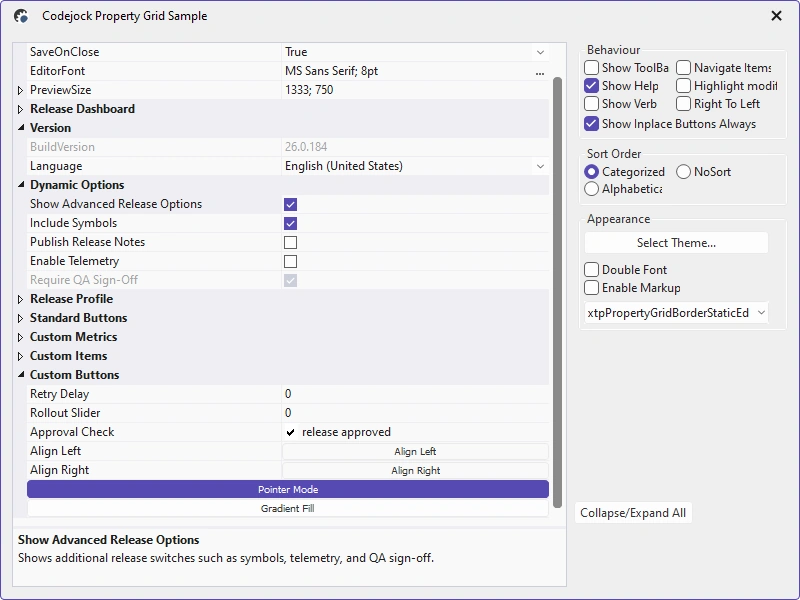Enable the Publish Release Notes checkbox

click(290, 242)
